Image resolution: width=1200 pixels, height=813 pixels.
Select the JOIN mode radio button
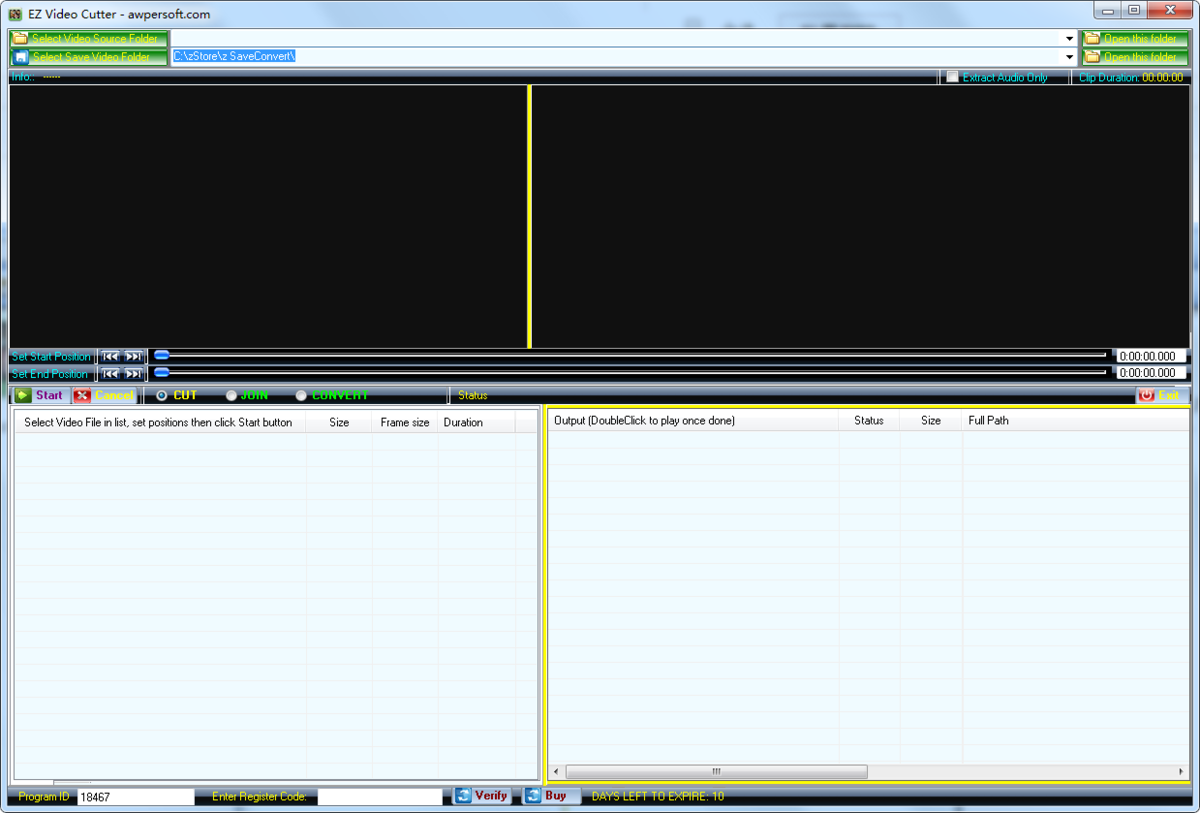(x=231, y=395)
